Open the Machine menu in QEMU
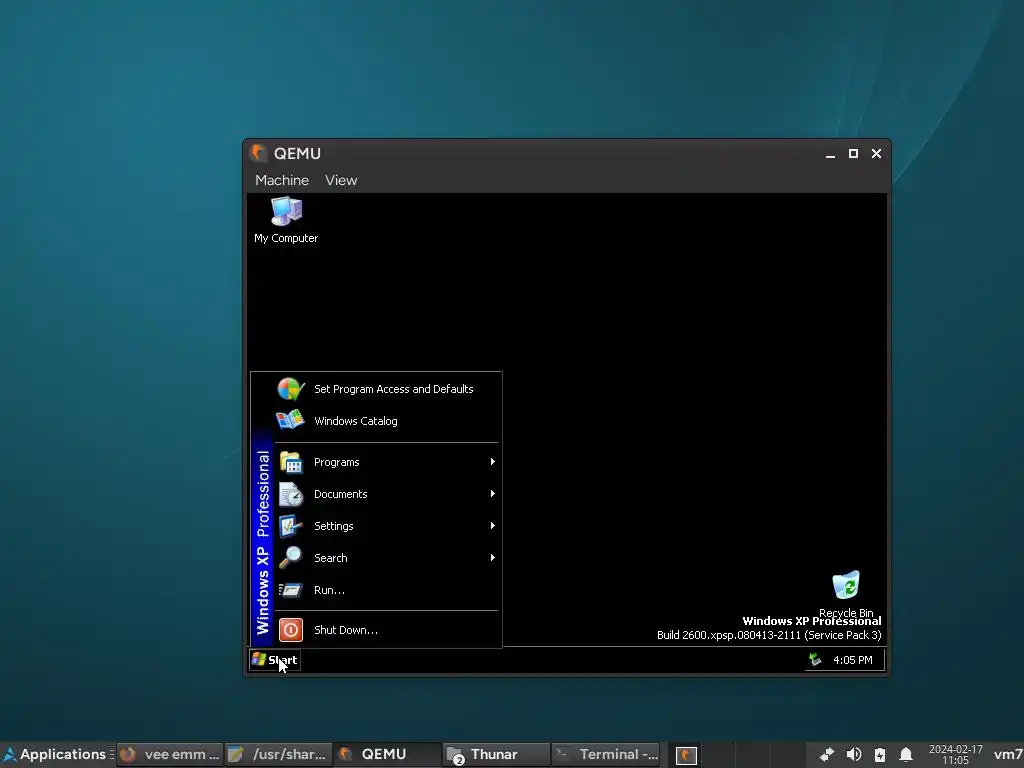This screenshot has width=1024, height=768. tap(281, 180)
